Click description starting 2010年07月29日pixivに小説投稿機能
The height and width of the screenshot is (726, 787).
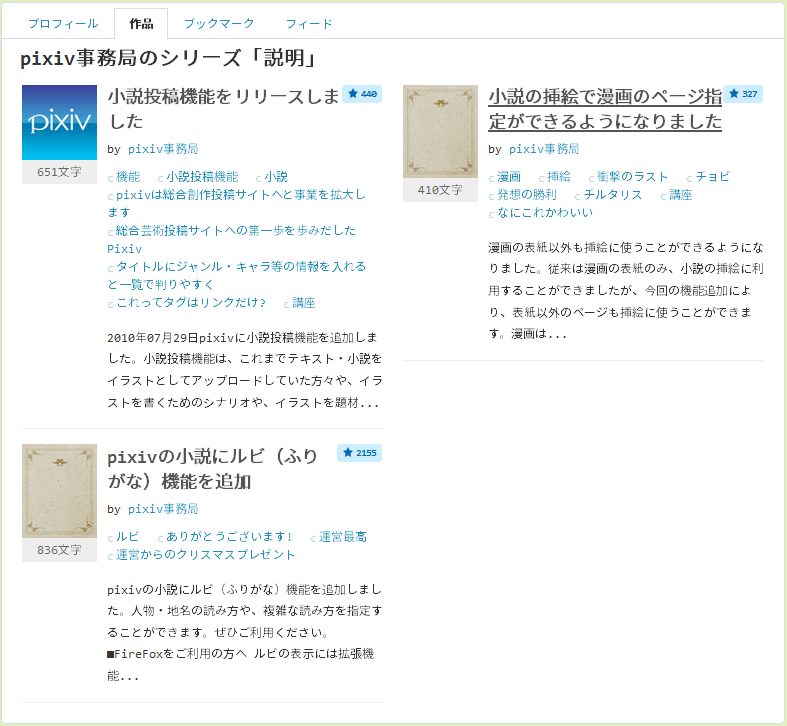(245, 370)
